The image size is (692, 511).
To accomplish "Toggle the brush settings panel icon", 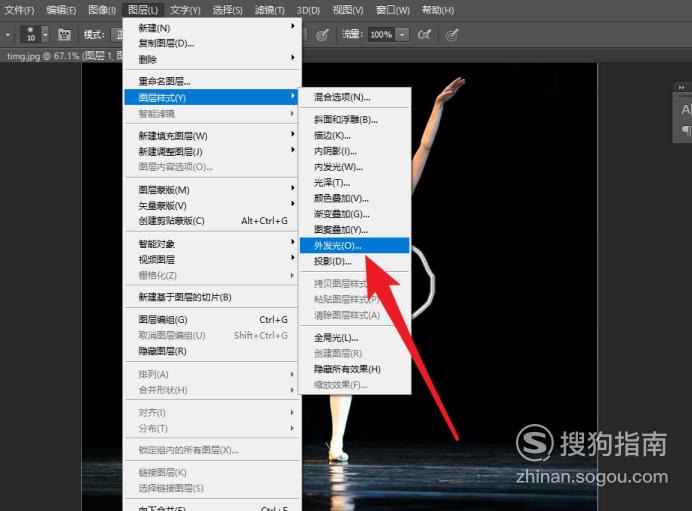I will click(x=64, y=34).
